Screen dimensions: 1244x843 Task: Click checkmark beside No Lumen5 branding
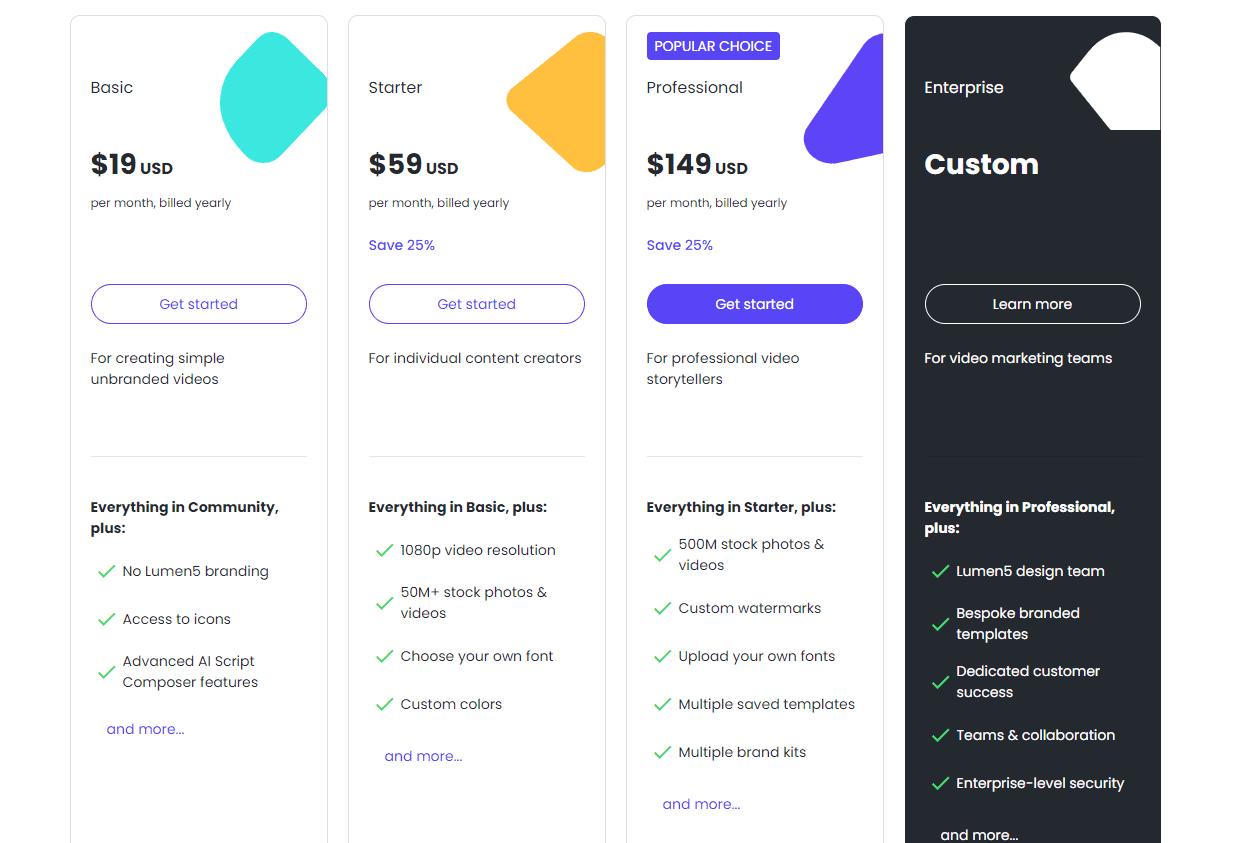106,572
